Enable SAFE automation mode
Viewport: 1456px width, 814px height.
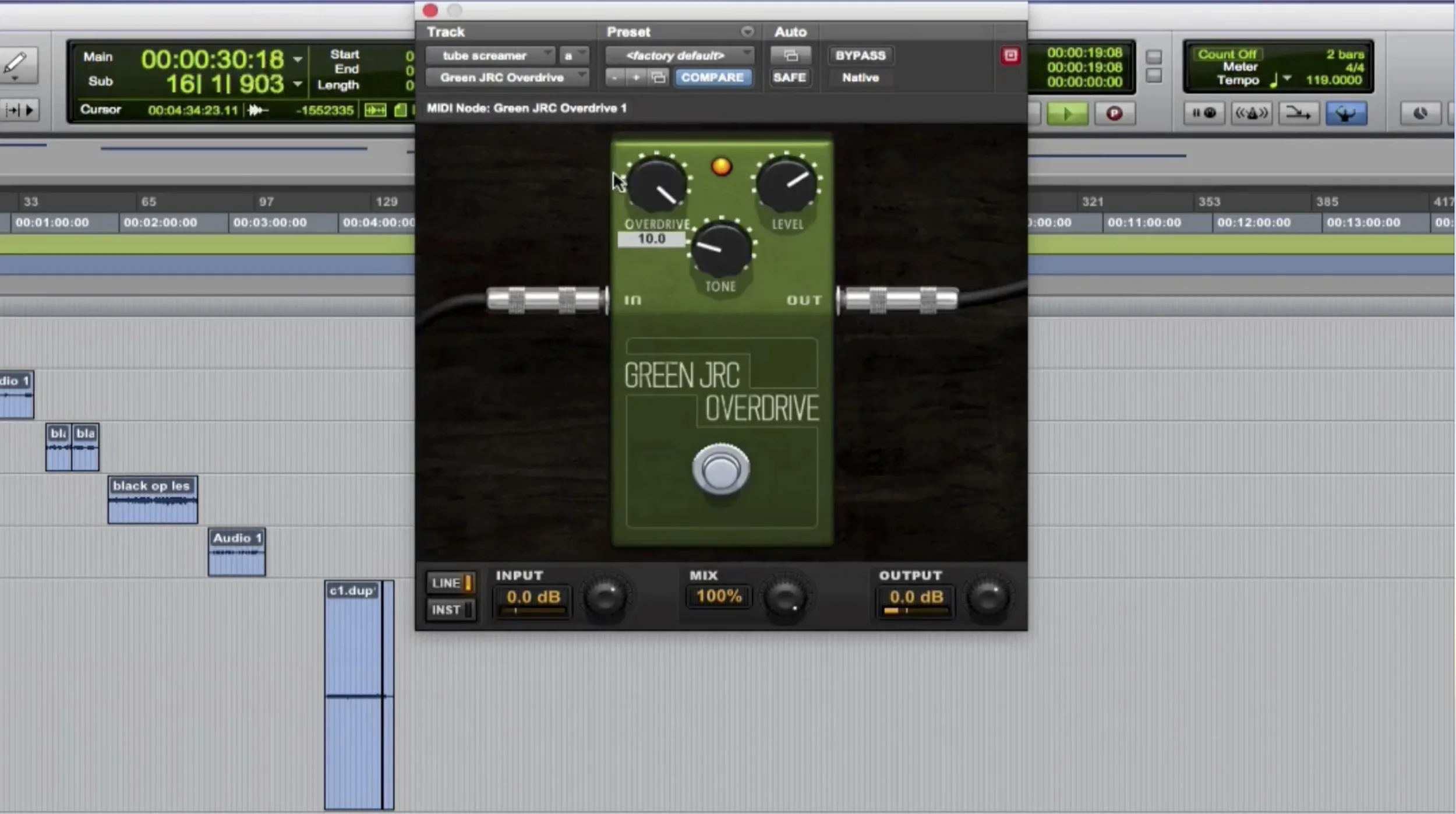(x=790, y=77)
